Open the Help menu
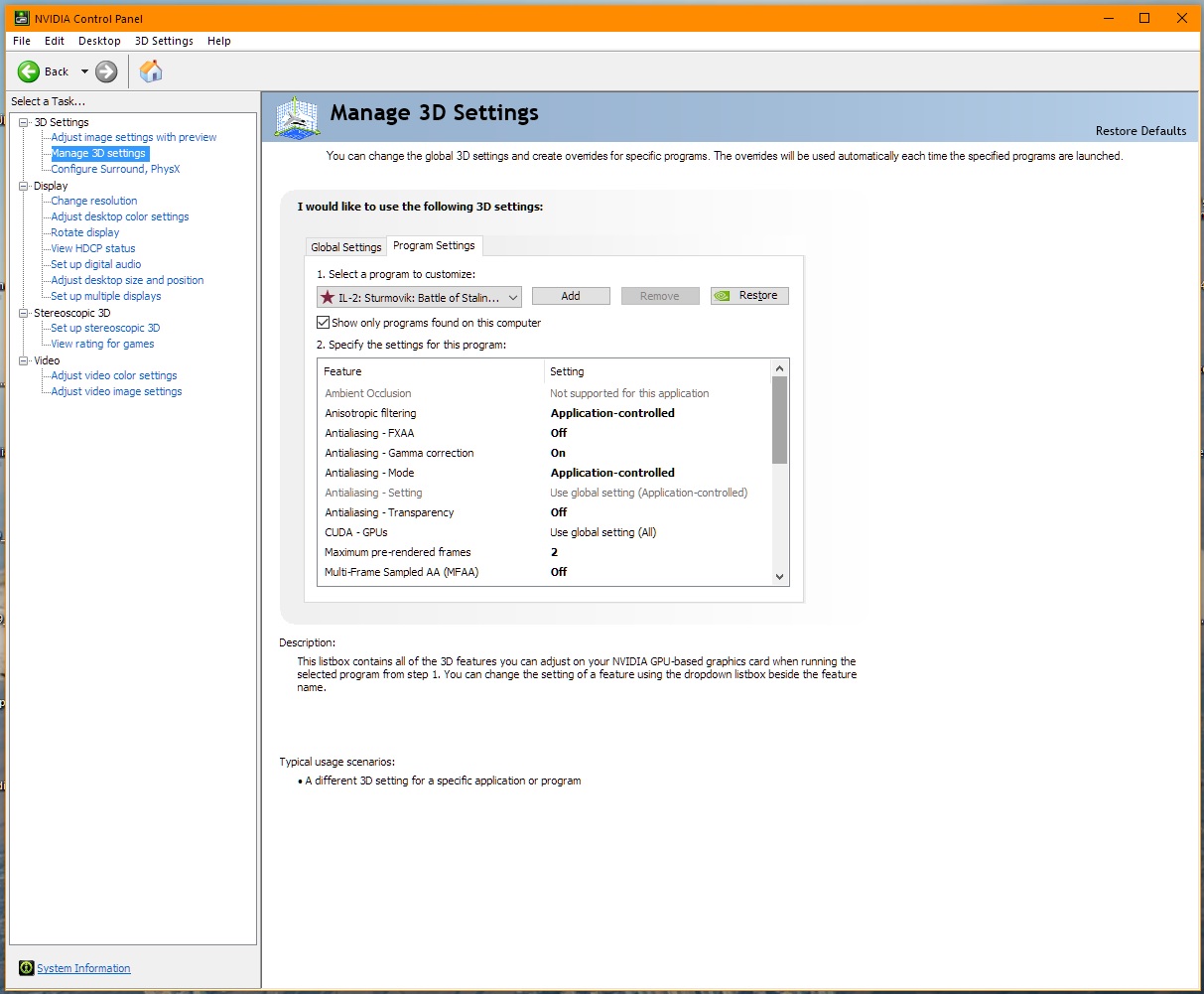Screen dimensions: 1204x994 (219, 41)
